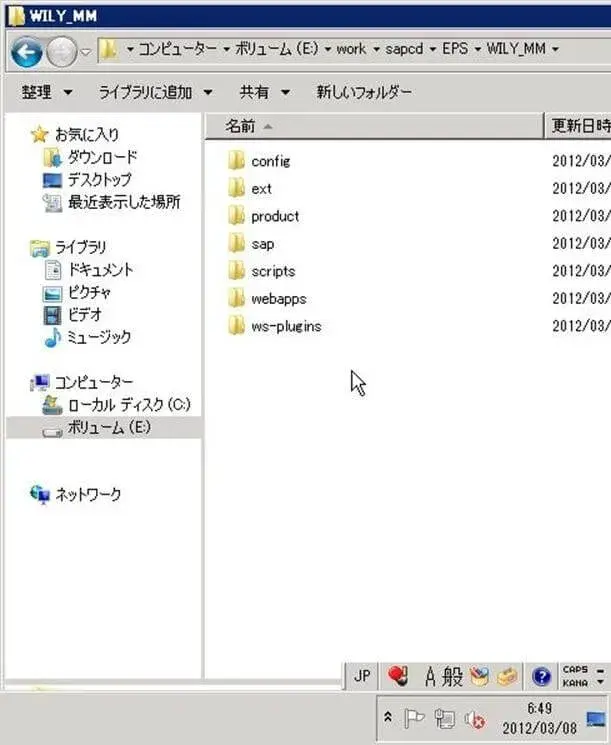Click the JP language indicator
This screenshot has width=611, height=745.
(x=362, y=676)
